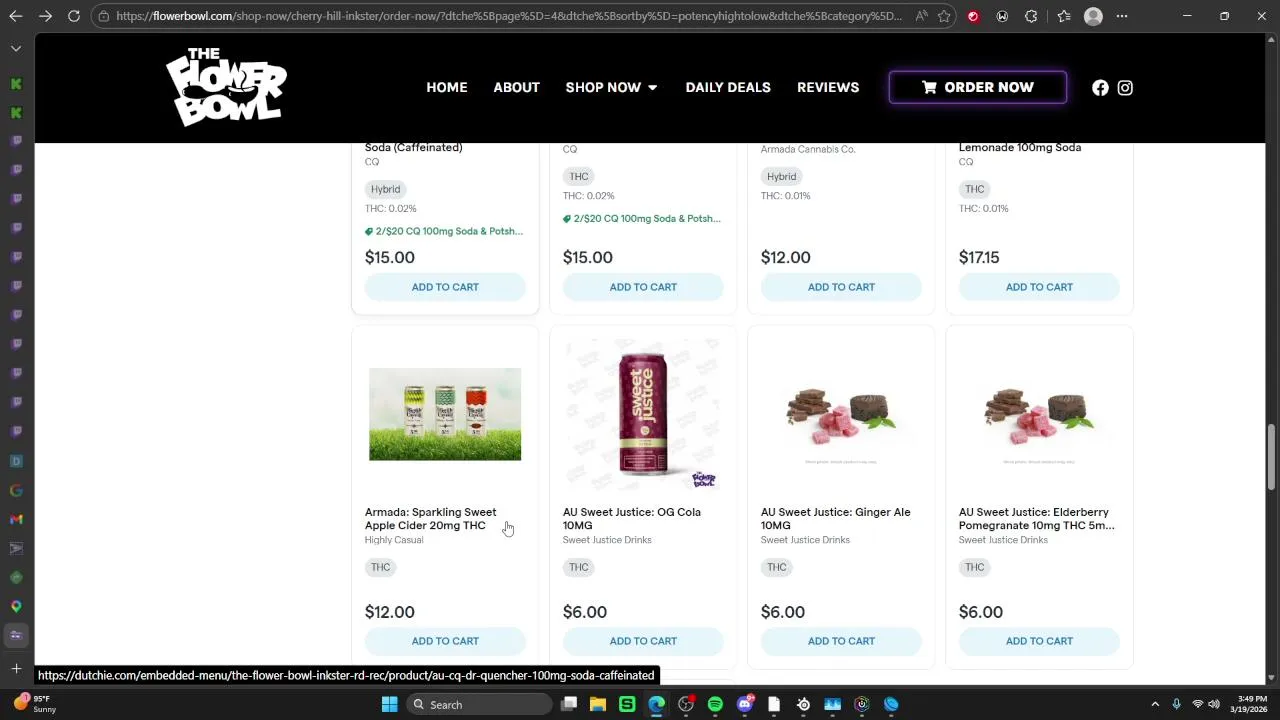
Task: Open AU Sweet Justice OG Cola 10MG title
Action: [632, 518]
